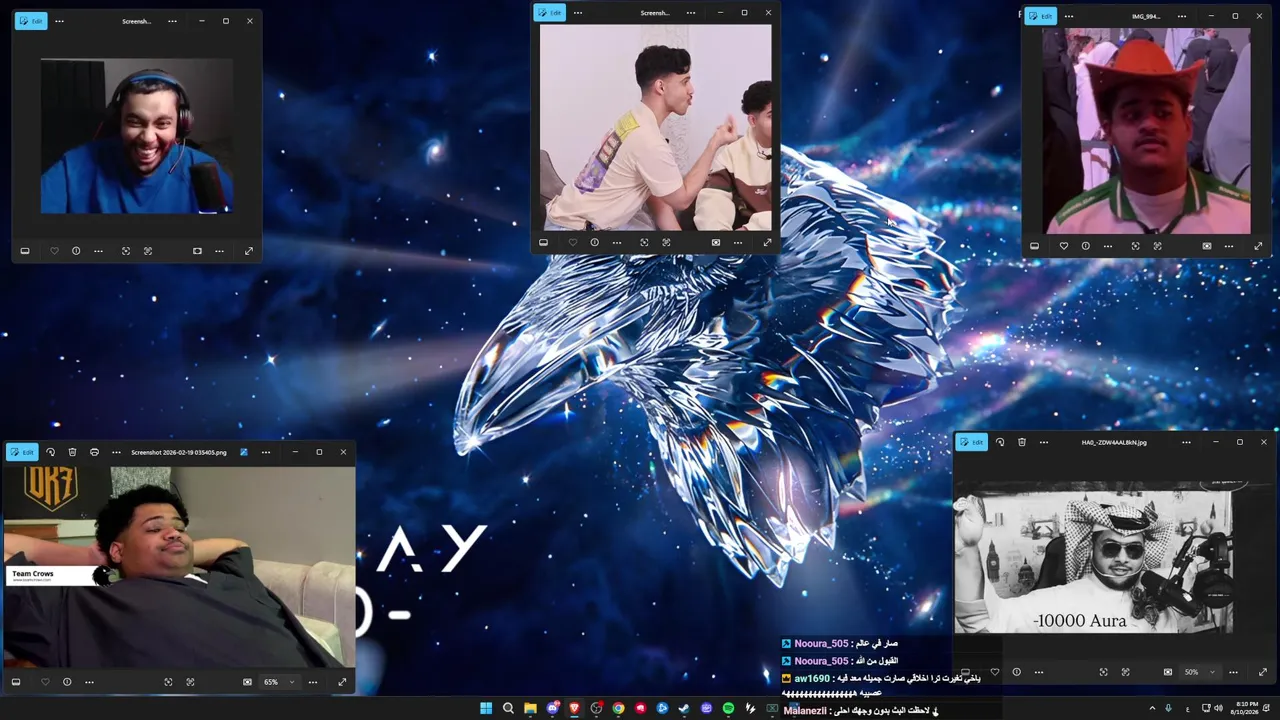Image resolution: width=1280 pixels, height=720 pixels.
Task: Rotate the Screenshot 2026-02-19 035405.png image
Action: click(x=51, y=452)
